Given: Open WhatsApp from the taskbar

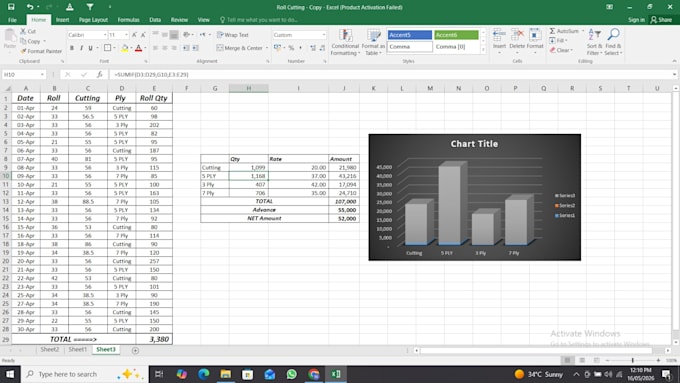Looking at the screenshot, I should 291,374.
